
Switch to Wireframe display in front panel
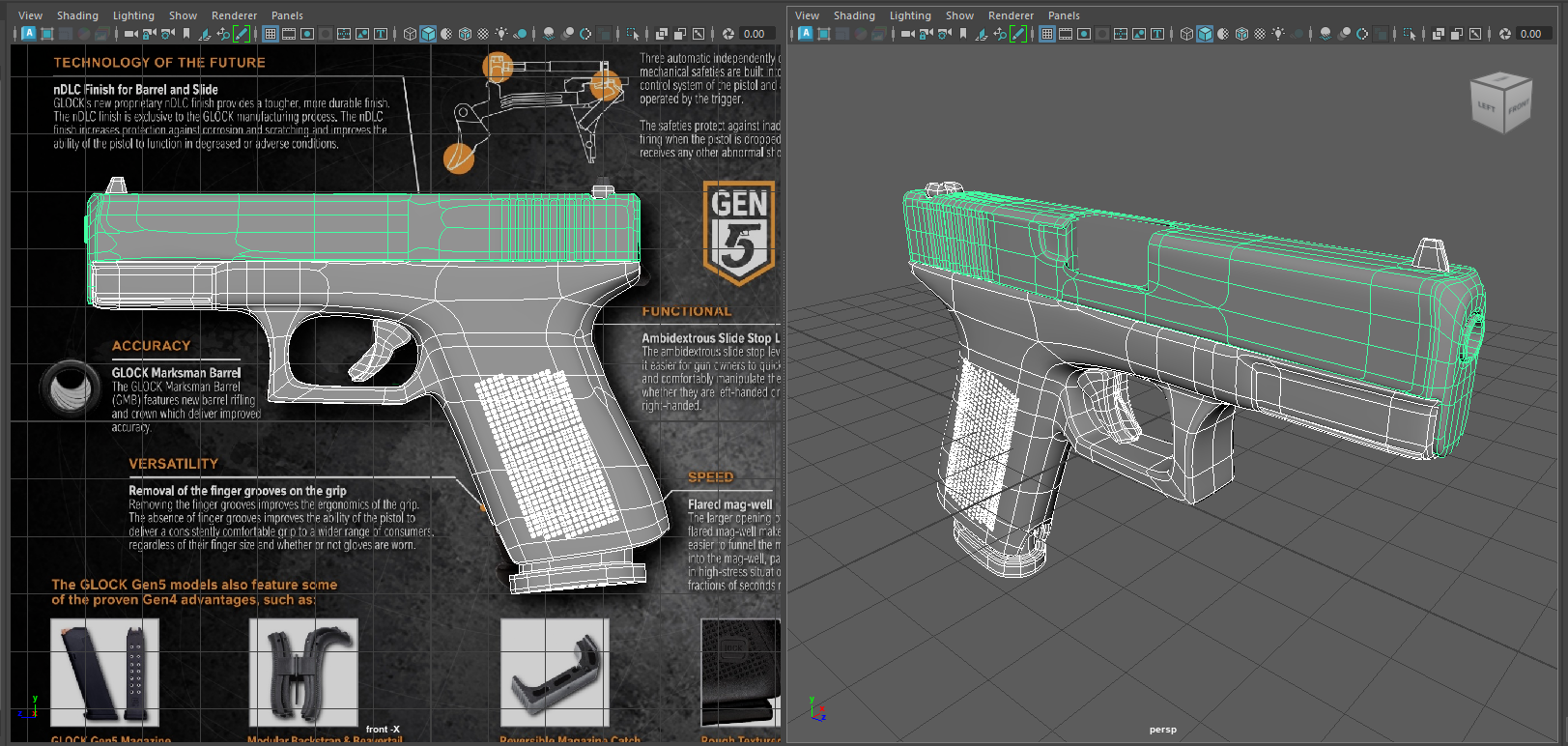(x=410, y=34)
